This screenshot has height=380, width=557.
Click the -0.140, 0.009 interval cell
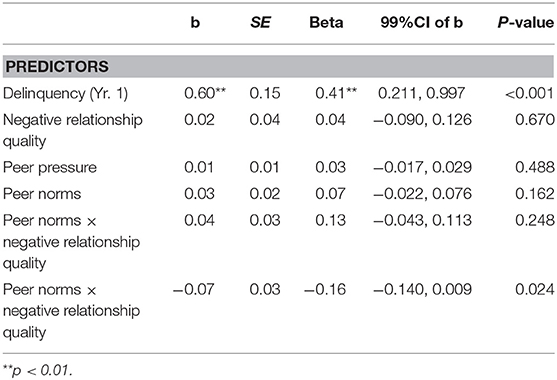[423, 289]
